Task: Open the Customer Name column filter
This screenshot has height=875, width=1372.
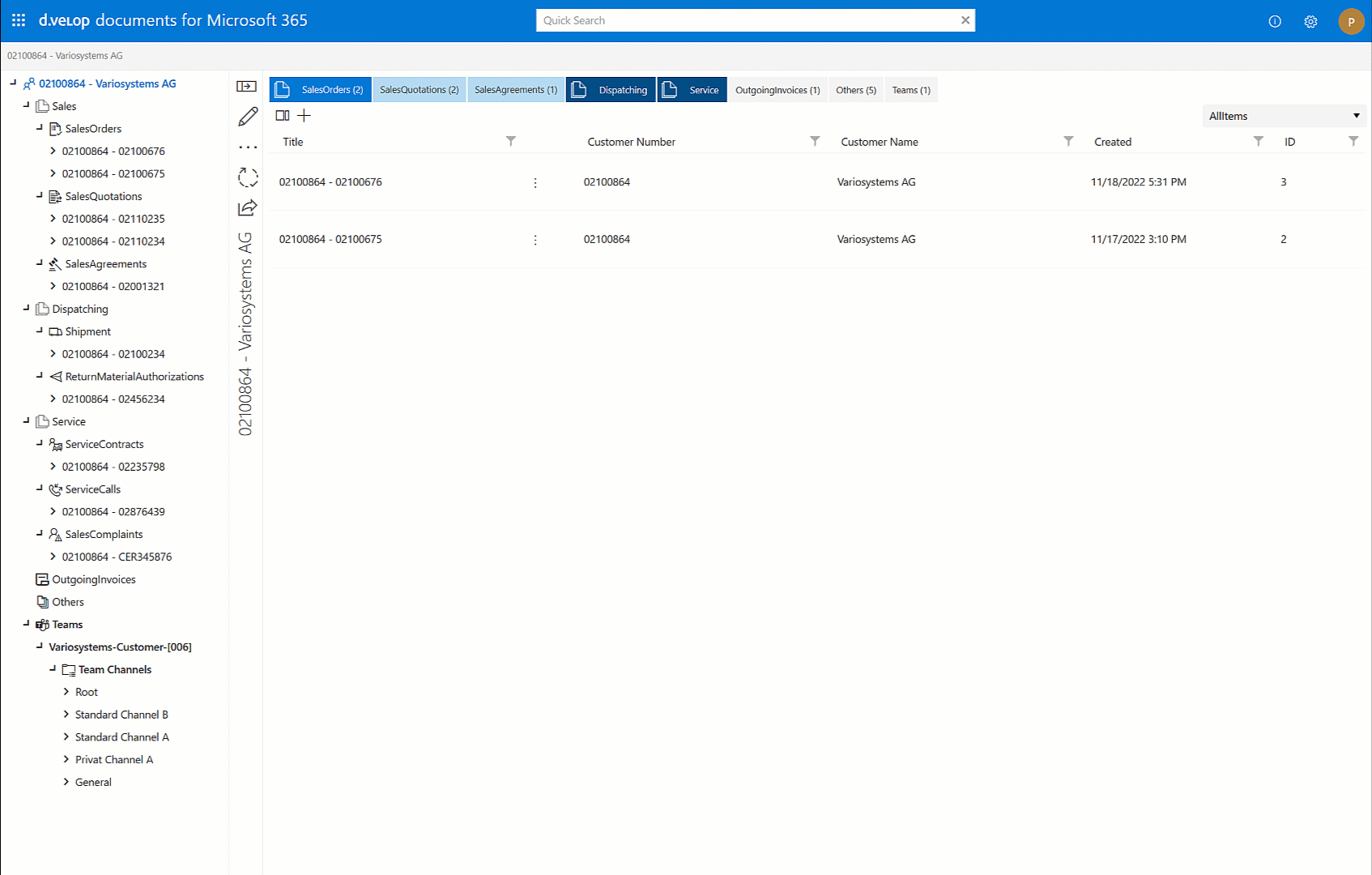Action: (x=1068, y=141)
